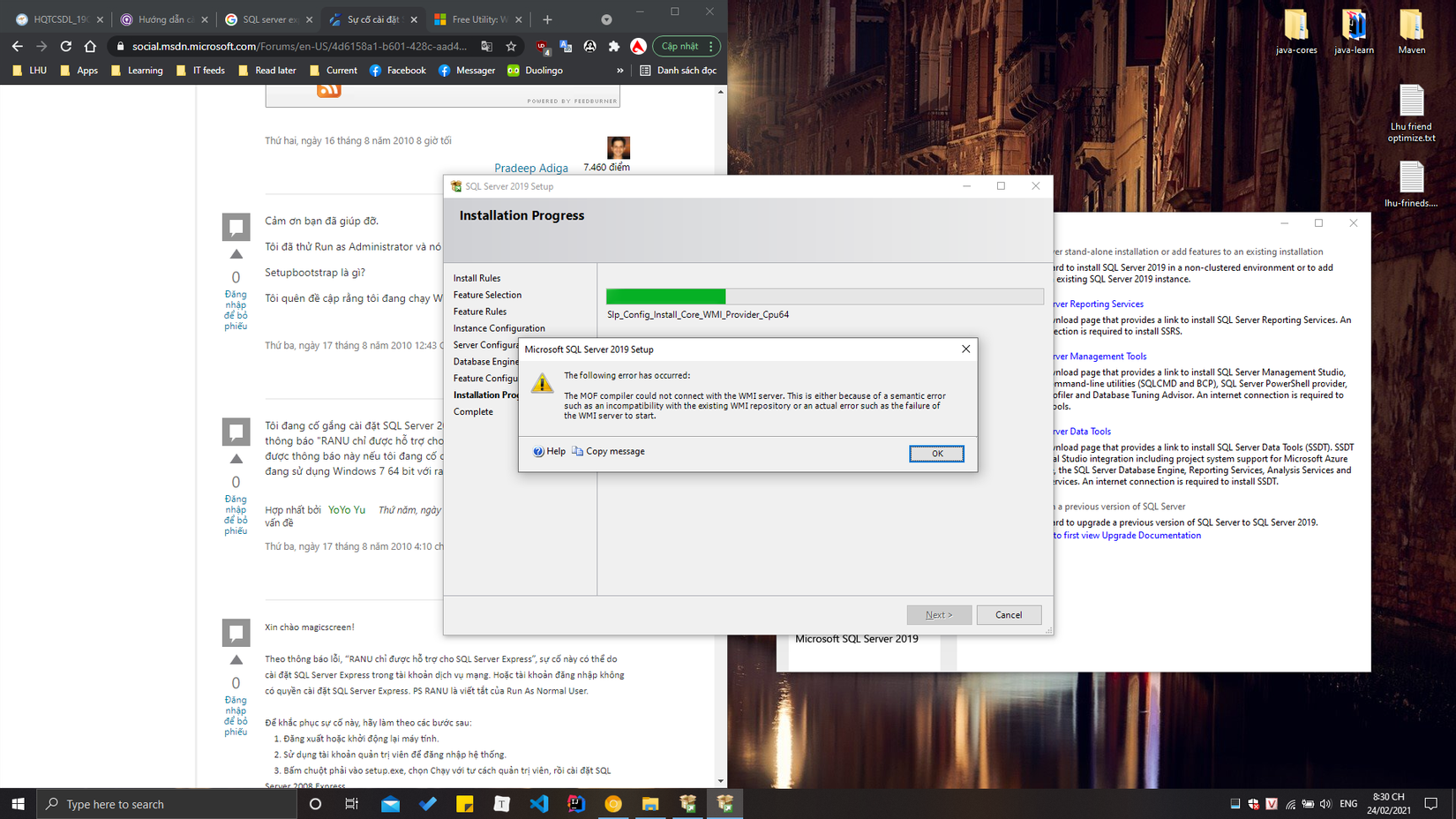Open the Data Tools link in Installation Center

tap(1083, 432)
